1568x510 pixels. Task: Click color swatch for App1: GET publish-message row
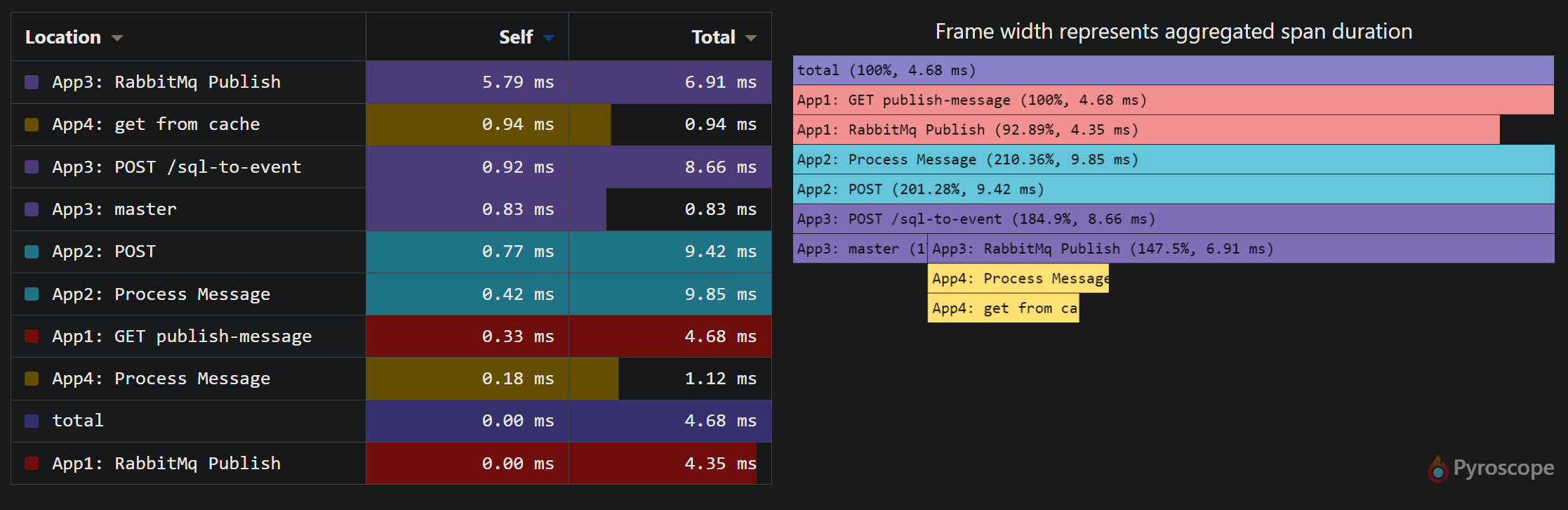click(32, 336)
